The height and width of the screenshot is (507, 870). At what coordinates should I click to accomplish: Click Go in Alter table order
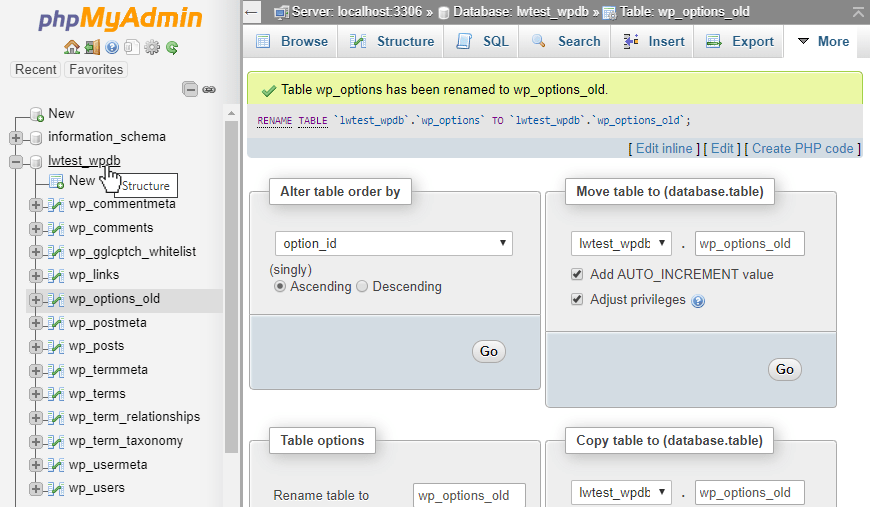click(489, 351)
